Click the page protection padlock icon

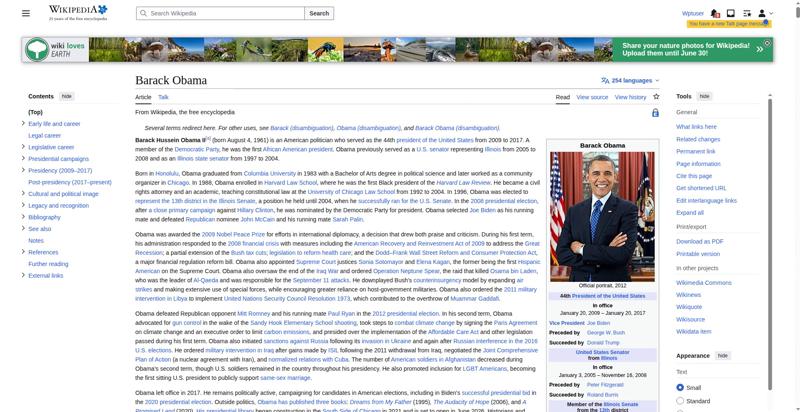[655, 113]
